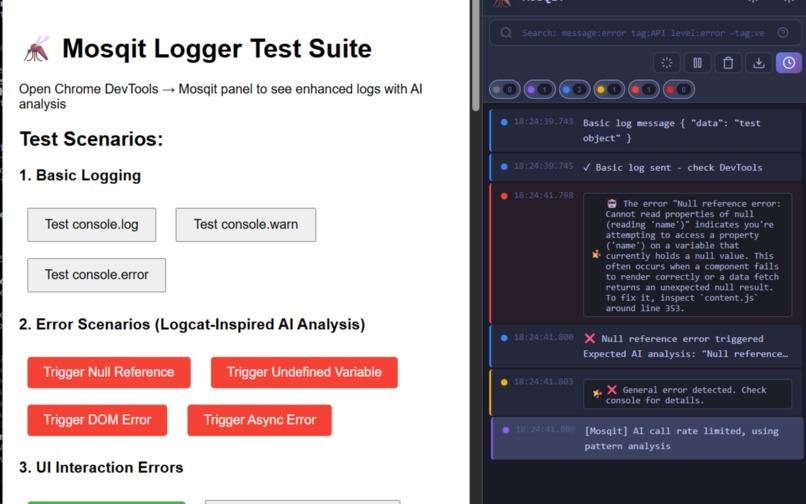Select the 'AI call rate limited' log entry
Screen dimensions: 806x504
click(x=647, y=438)
